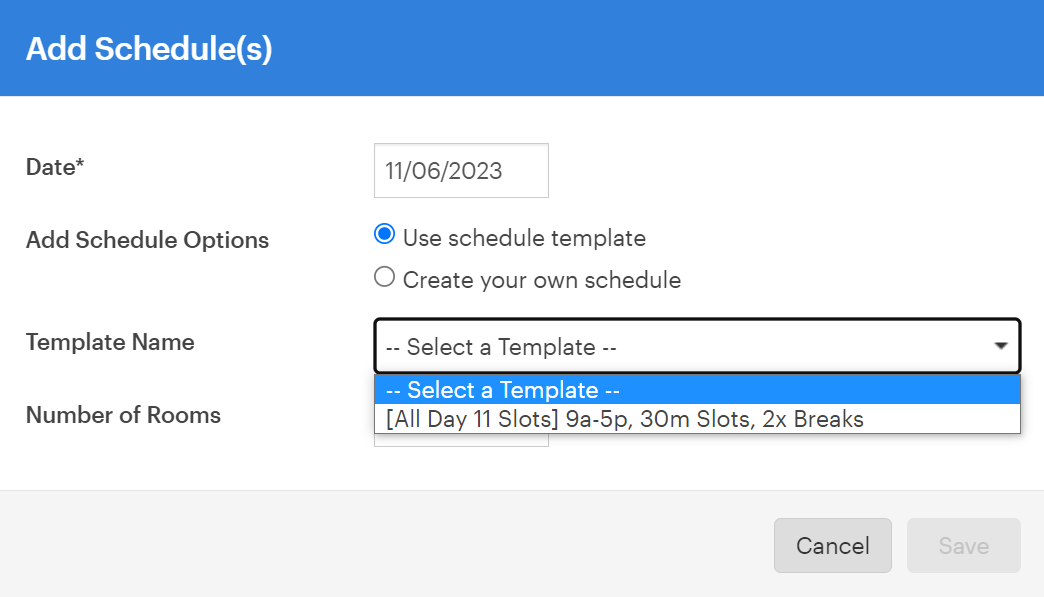This screenshot has width=1044, height=597.
Task: Click the Template Name dropdown arrow
Action: (1000, 346)
